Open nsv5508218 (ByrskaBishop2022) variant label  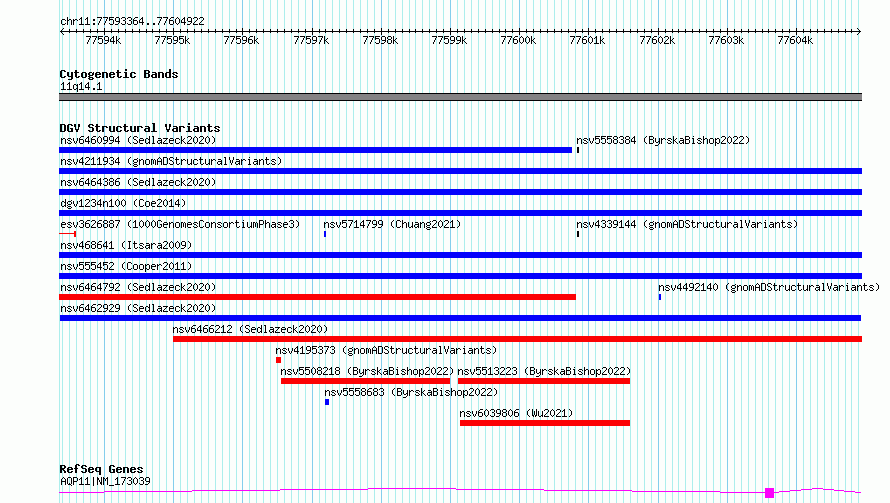point(367,371)
